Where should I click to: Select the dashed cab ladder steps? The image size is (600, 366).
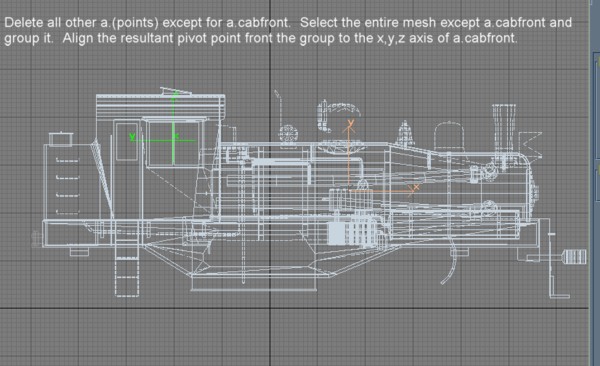[127, 271]
